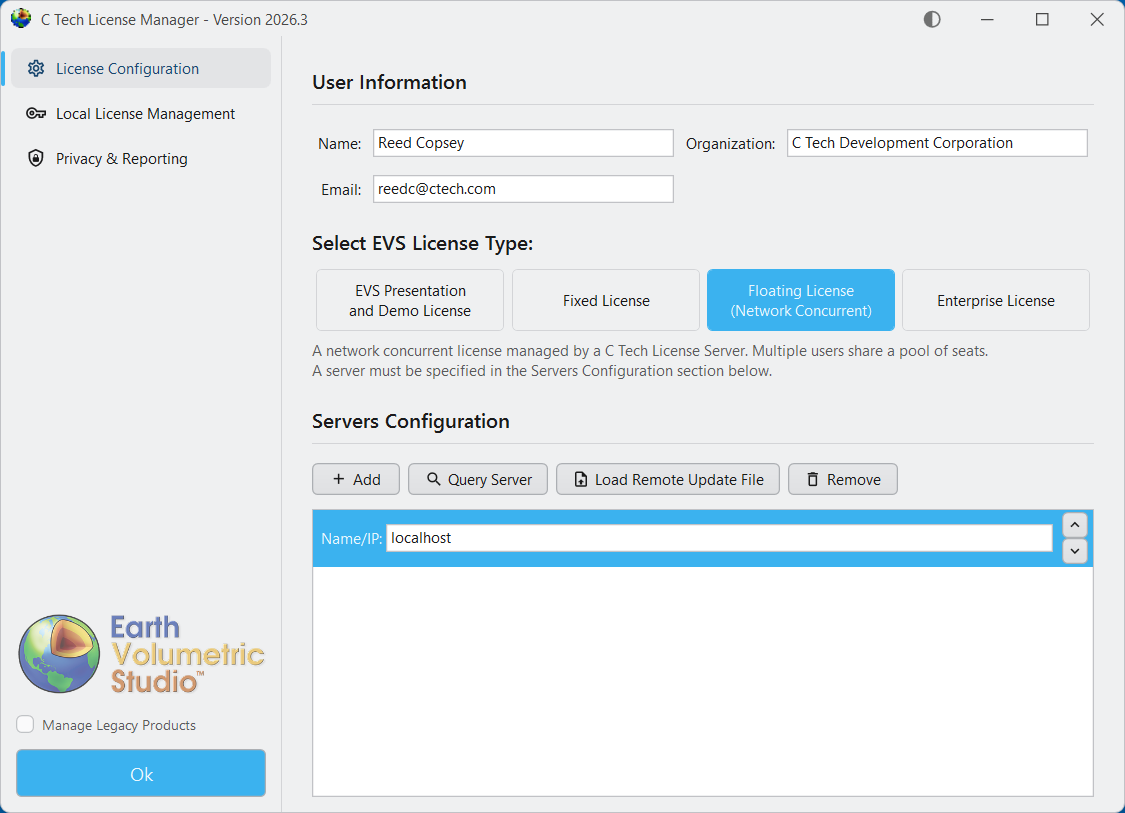Image resolution: width=1125 pixels, height=813 pixels.
Task: Switch to Local License Management
Action: click(145, 113)
